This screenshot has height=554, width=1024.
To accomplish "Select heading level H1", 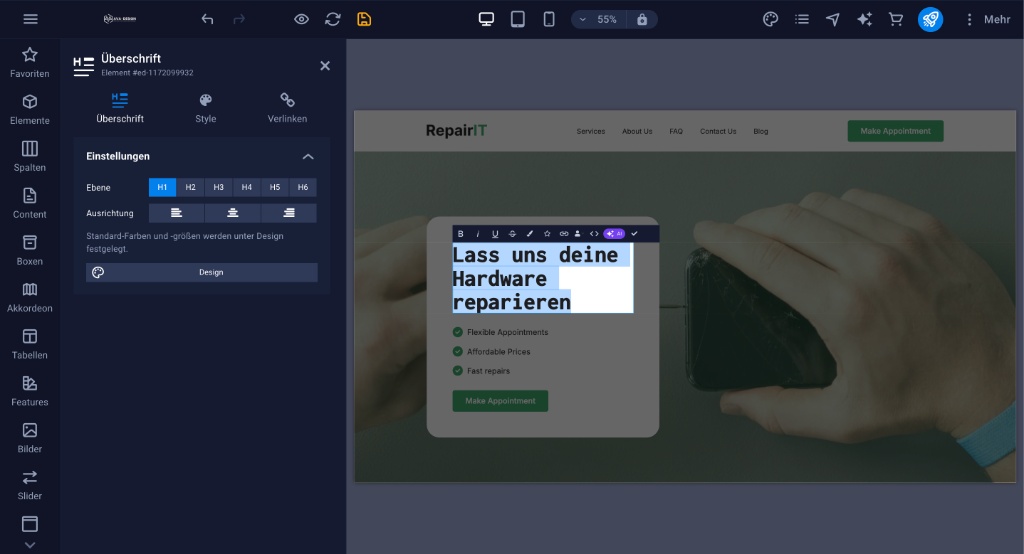I will 162,187.
